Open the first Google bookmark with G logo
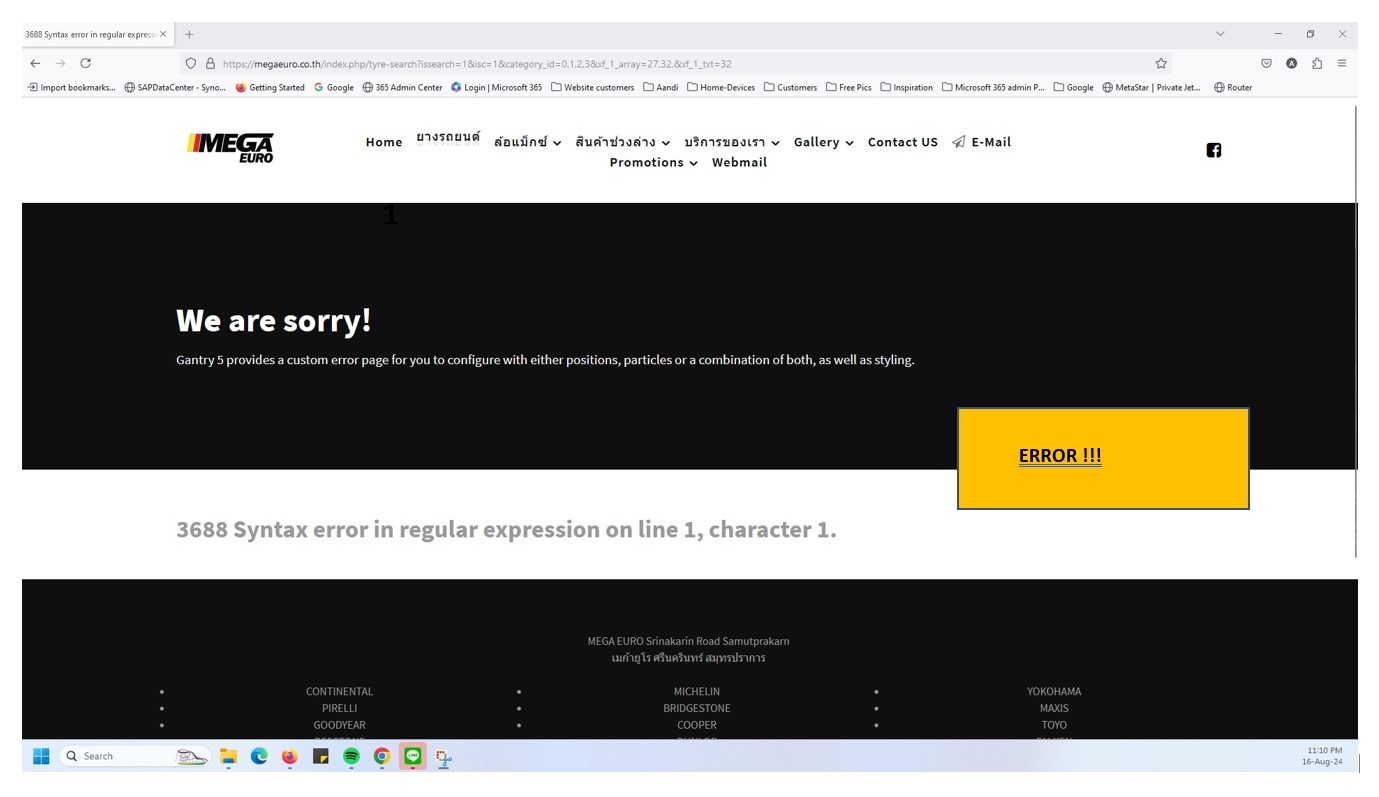 [x=334, y=87]
